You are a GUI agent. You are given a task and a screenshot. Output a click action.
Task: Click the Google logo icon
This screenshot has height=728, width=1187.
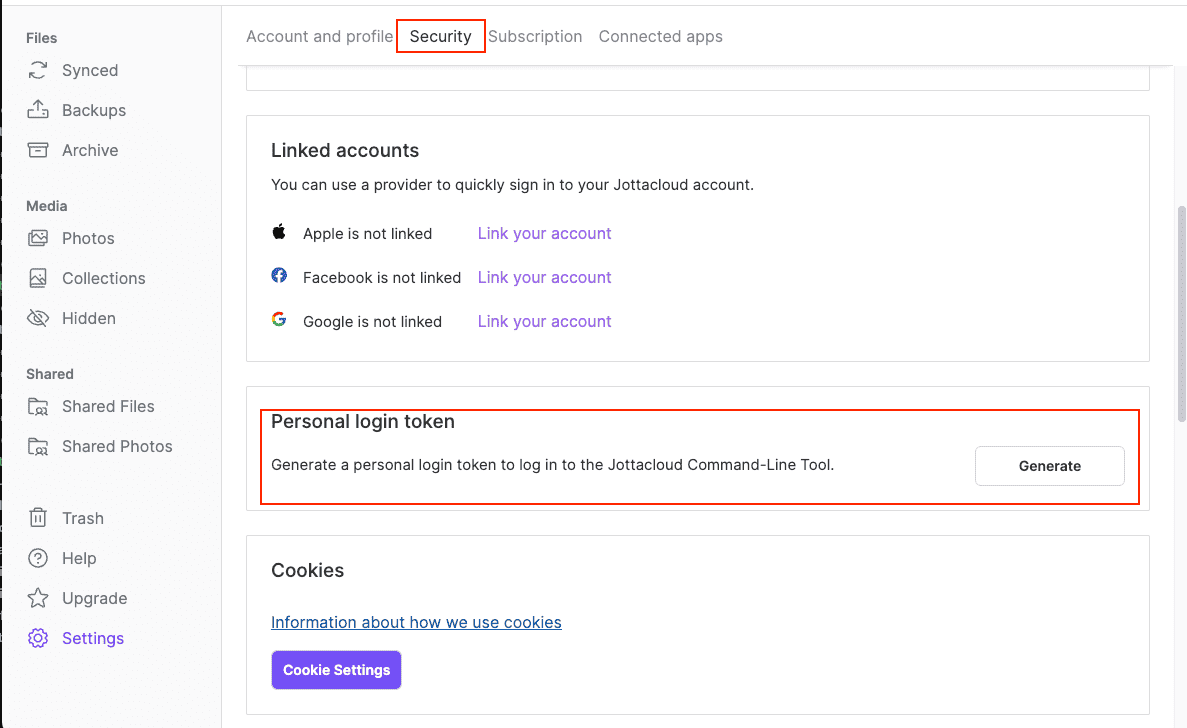tap(279, 320)
